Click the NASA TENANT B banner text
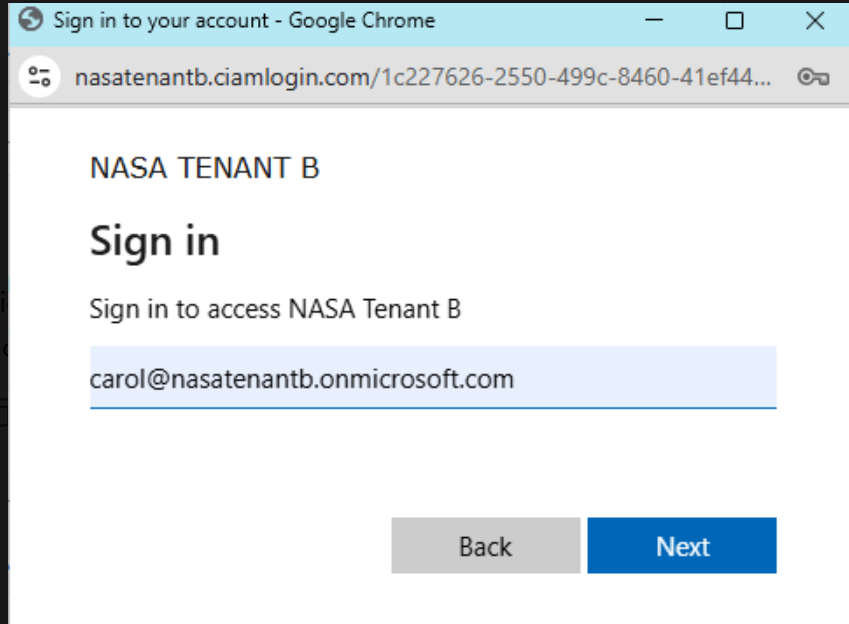 pyautogui.click(x=205, y=167)
